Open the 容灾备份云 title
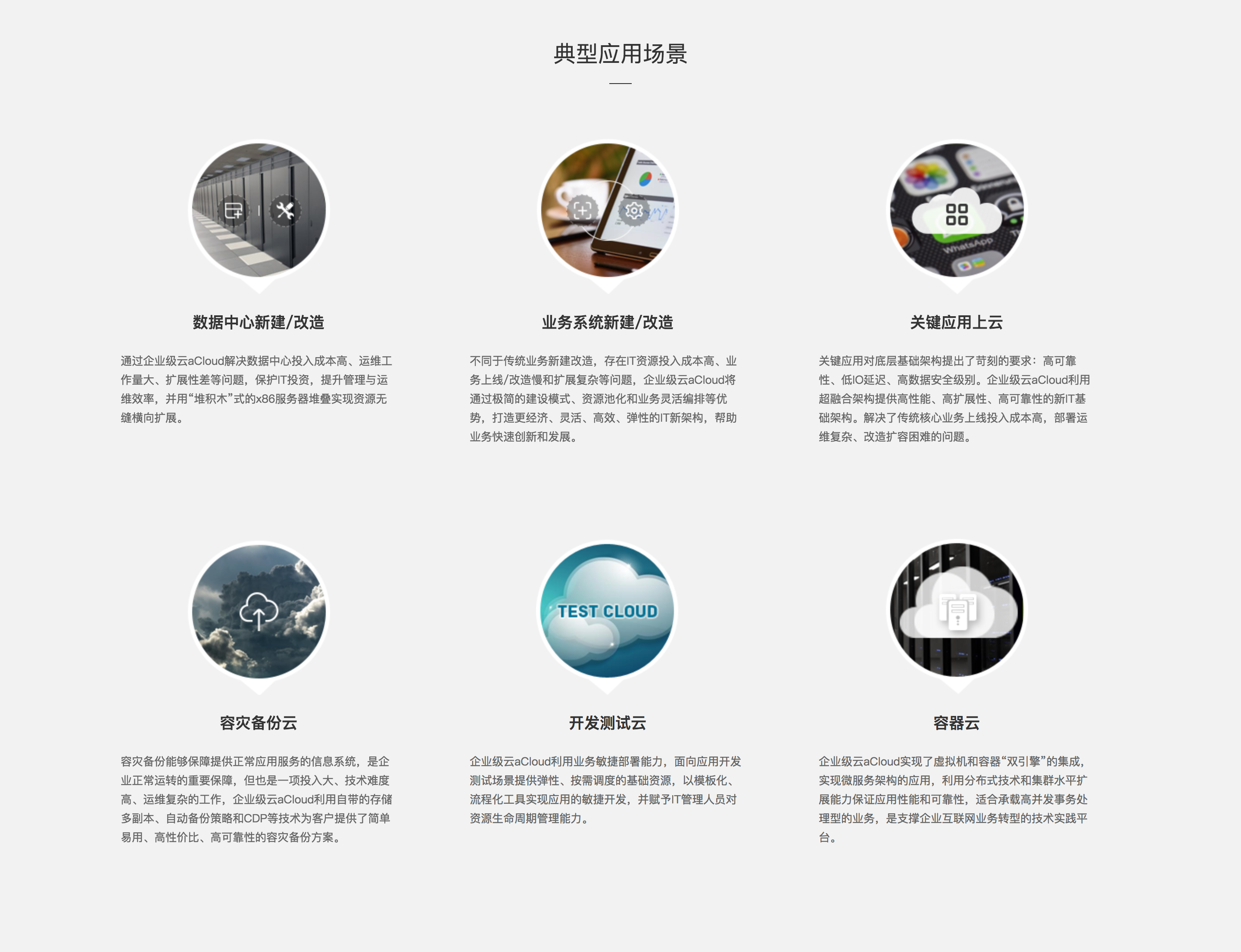This screenshot has width=1241, height=952. coord(259,722)
